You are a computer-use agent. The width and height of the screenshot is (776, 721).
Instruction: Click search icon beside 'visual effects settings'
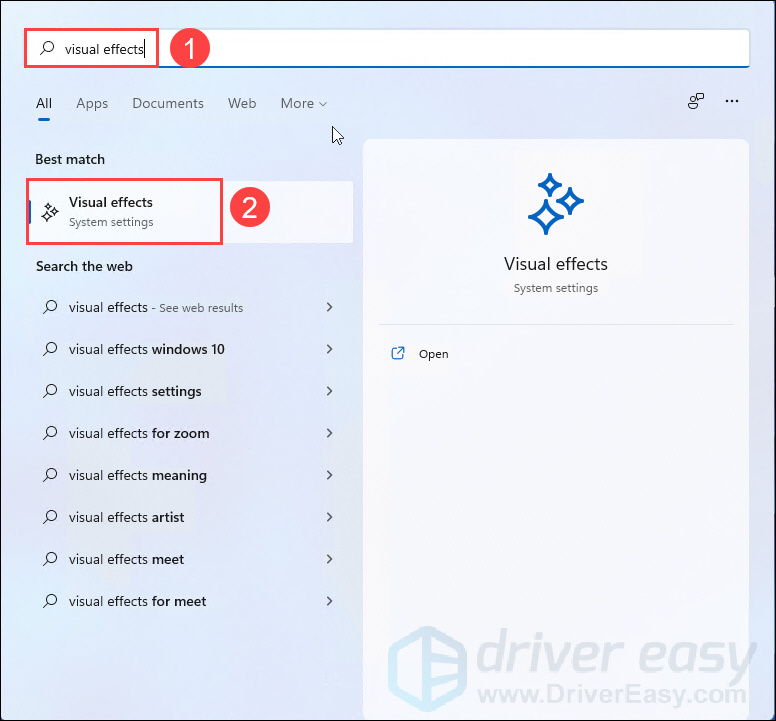[50, 391]
